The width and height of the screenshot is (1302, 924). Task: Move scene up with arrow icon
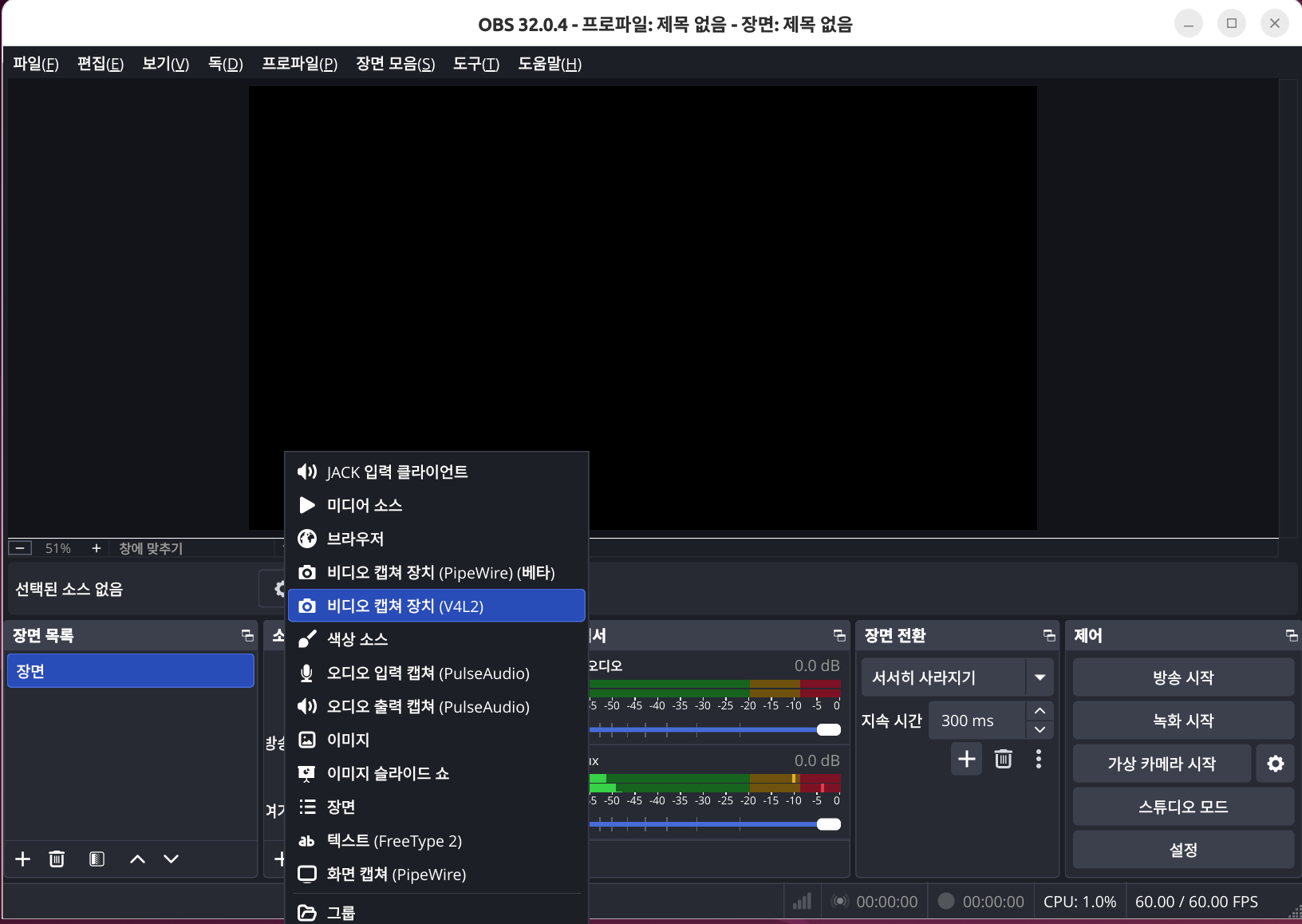coord(137,859)
